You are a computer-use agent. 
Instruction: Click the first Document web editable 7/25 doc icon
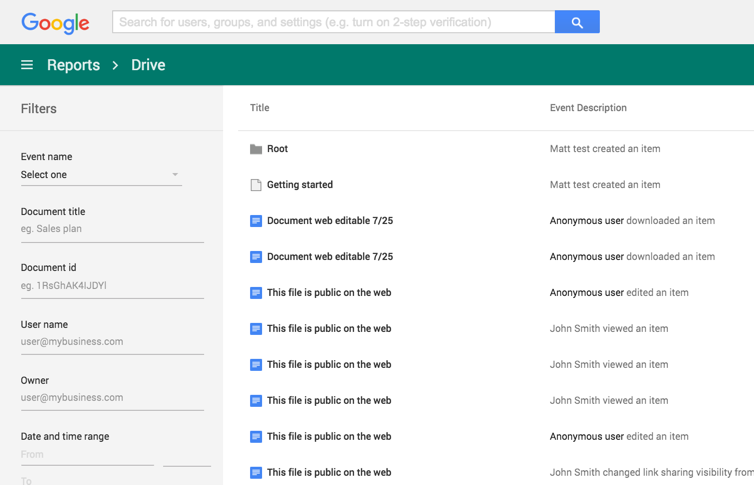256,221
